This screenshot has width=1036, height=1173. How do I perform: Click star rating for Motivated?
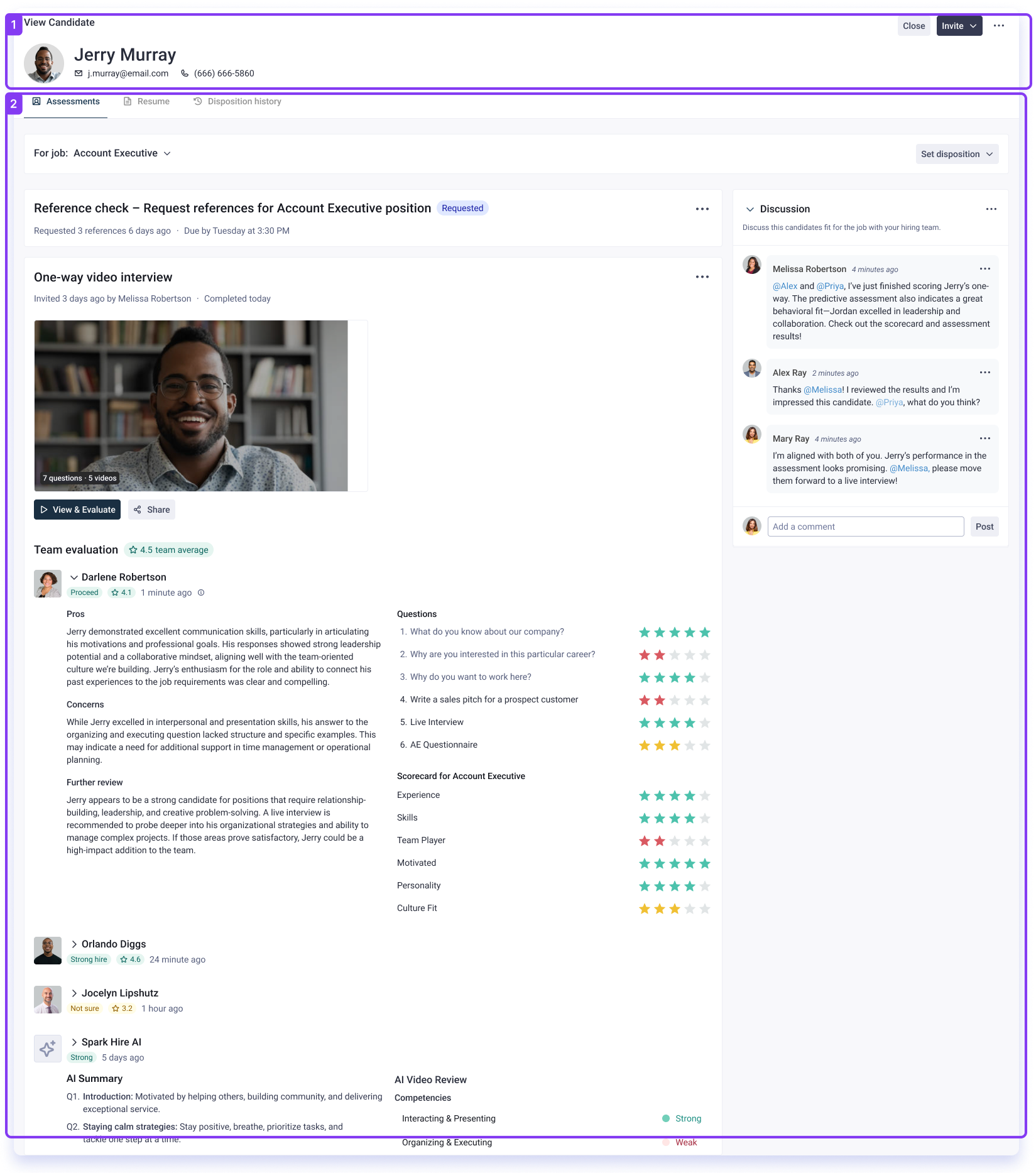click(x=674, y=863)
